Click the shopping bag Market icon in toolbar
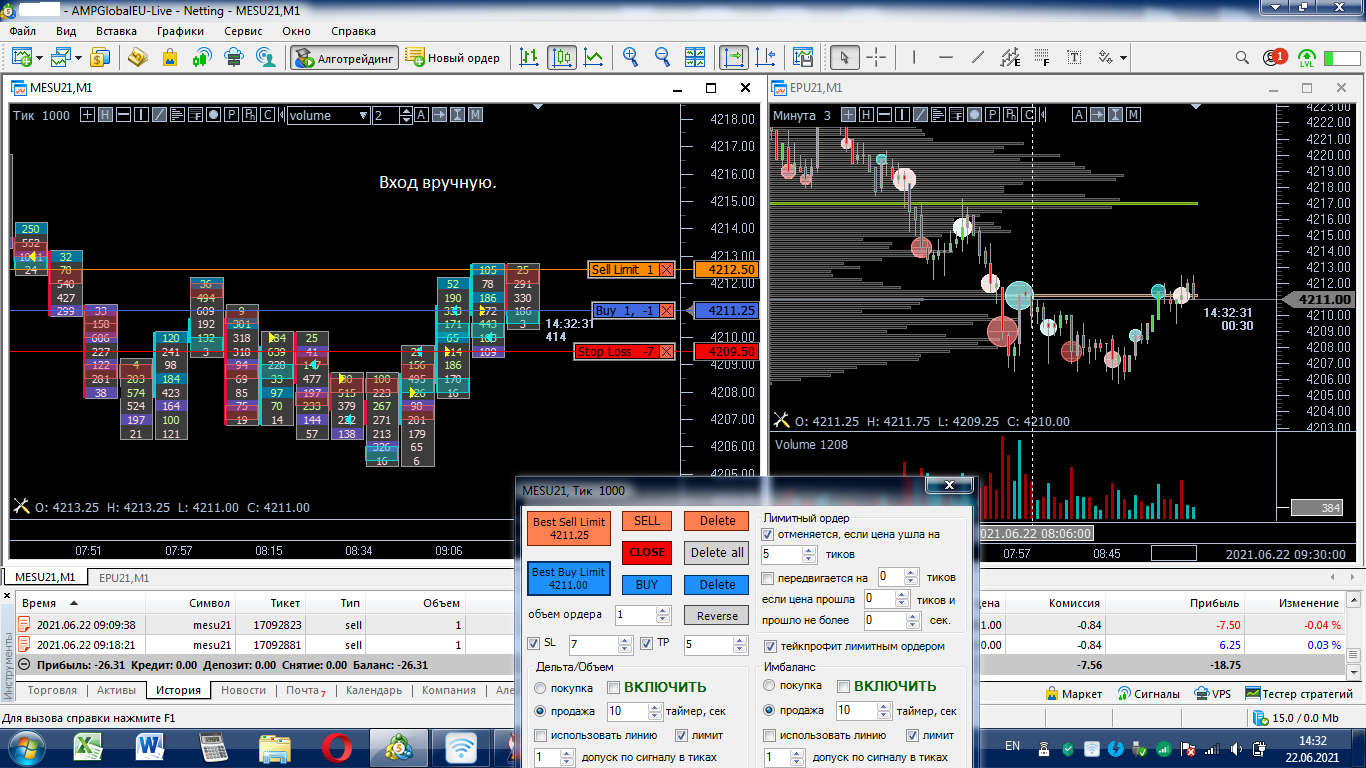Screen dimensions: 1366x768 click(x=169, y=58)
